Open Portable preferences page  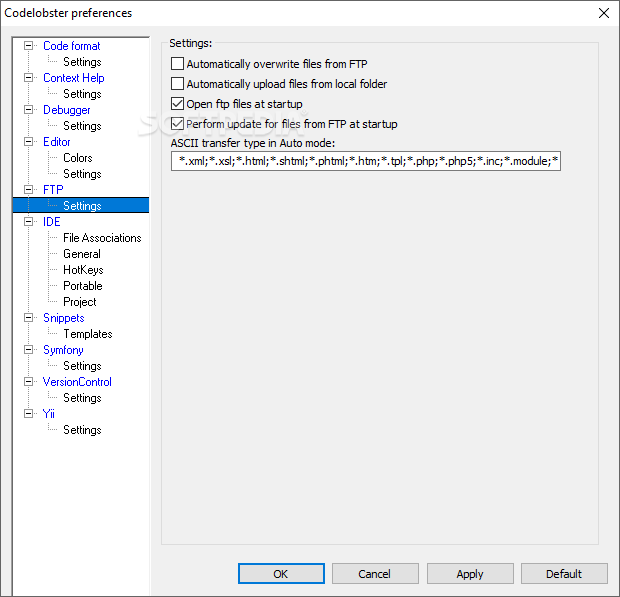click(83, 286)
